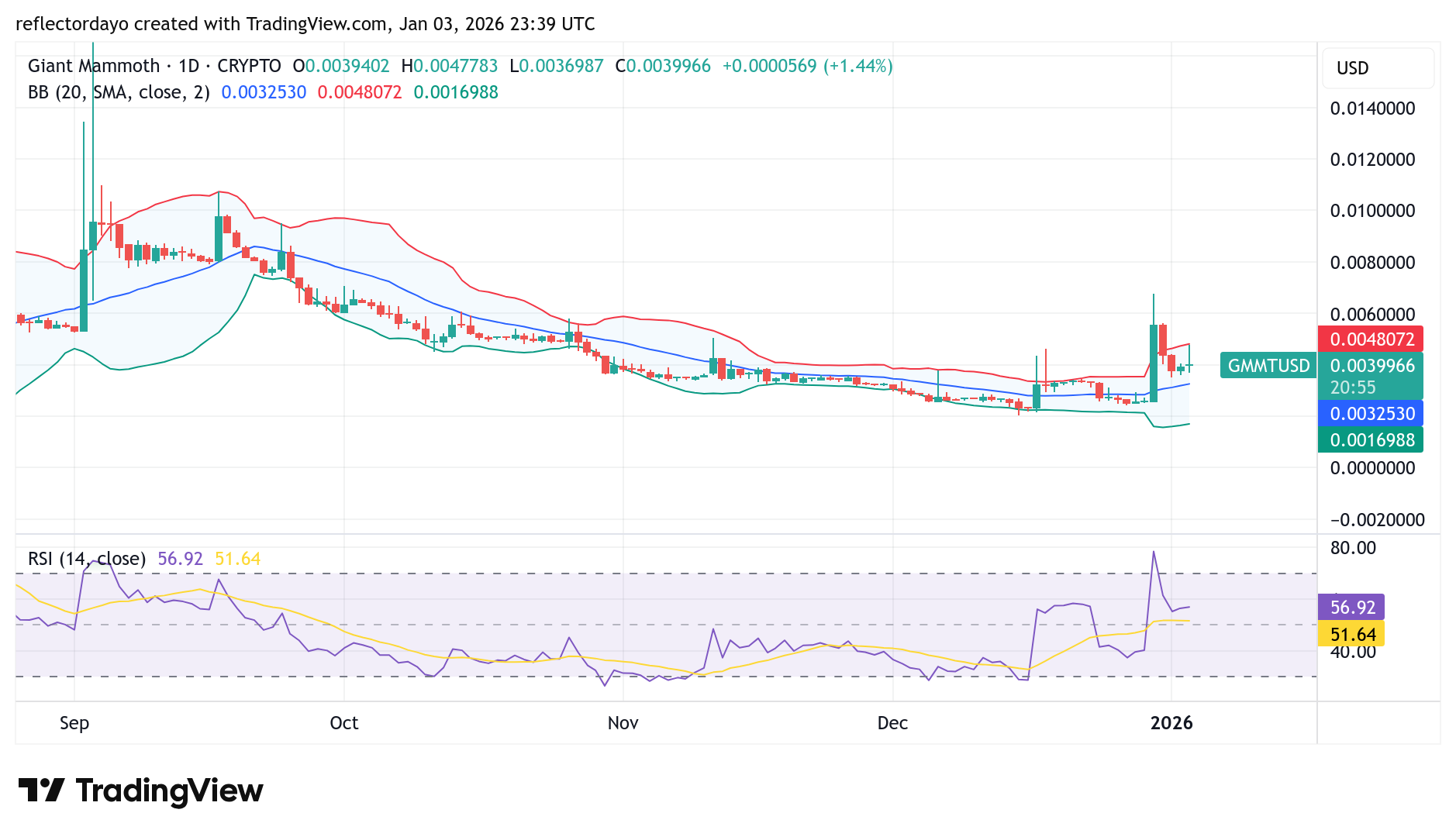
Task: Click the reflectordayo created with TradingView.com header
Action: point(305,24)
